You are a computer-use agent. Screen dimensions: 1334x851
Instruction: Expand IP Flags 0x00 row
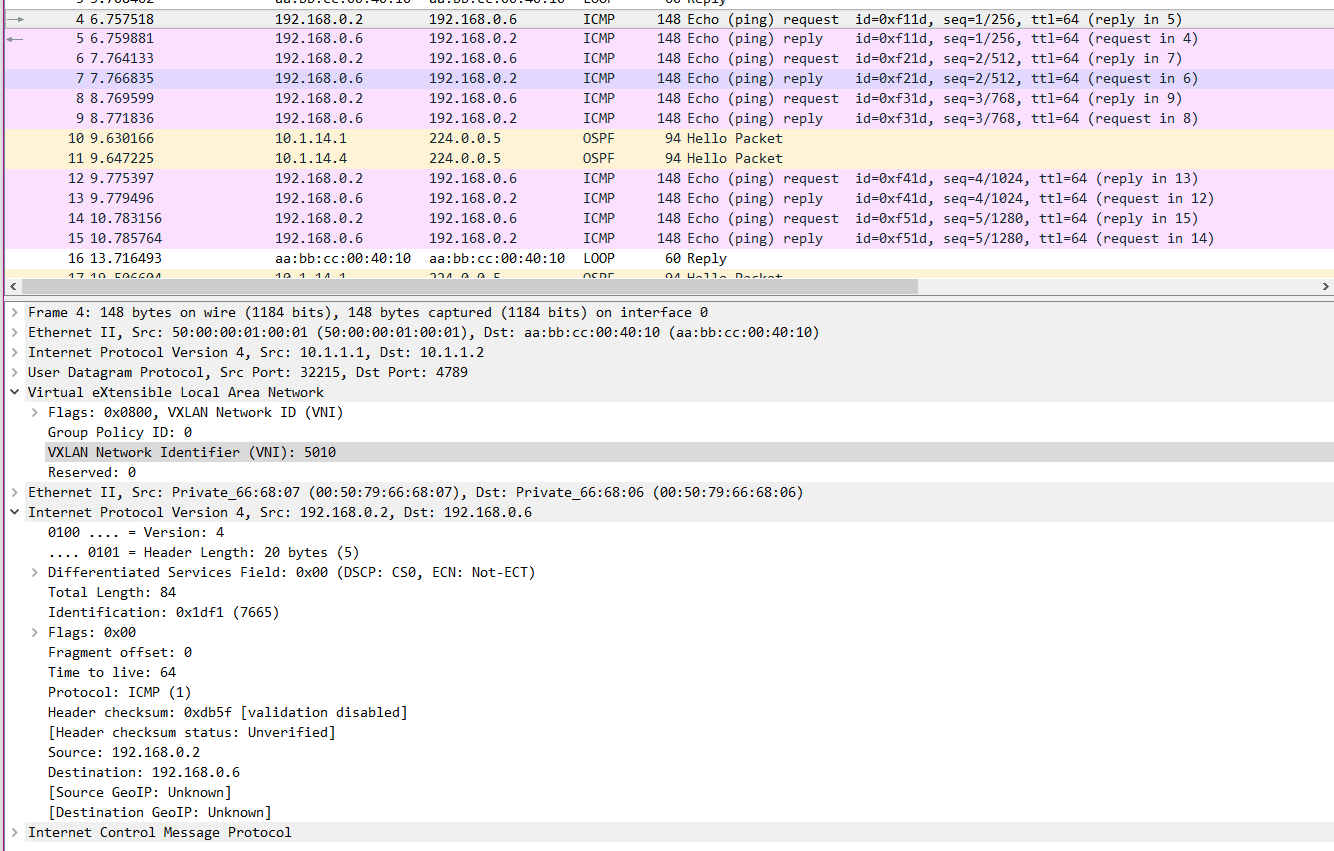(34, 632)
